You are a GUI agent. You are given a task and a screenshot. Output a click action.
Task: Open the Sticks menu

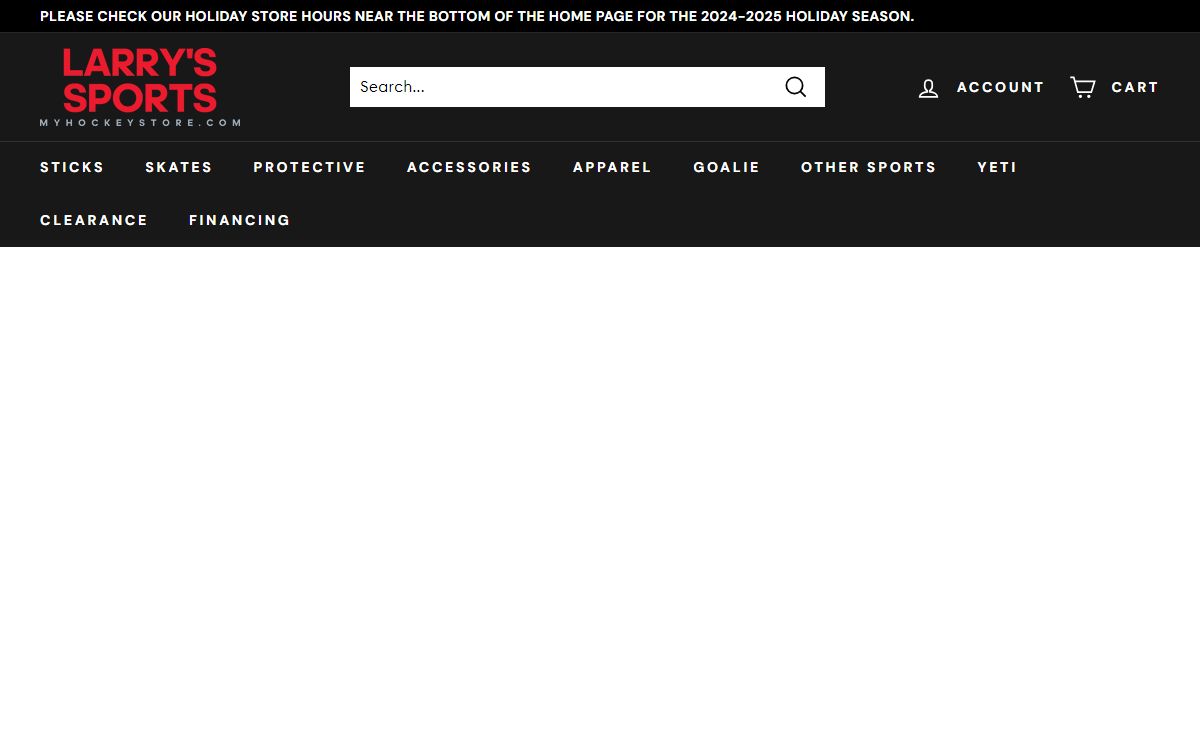[72, 167]
